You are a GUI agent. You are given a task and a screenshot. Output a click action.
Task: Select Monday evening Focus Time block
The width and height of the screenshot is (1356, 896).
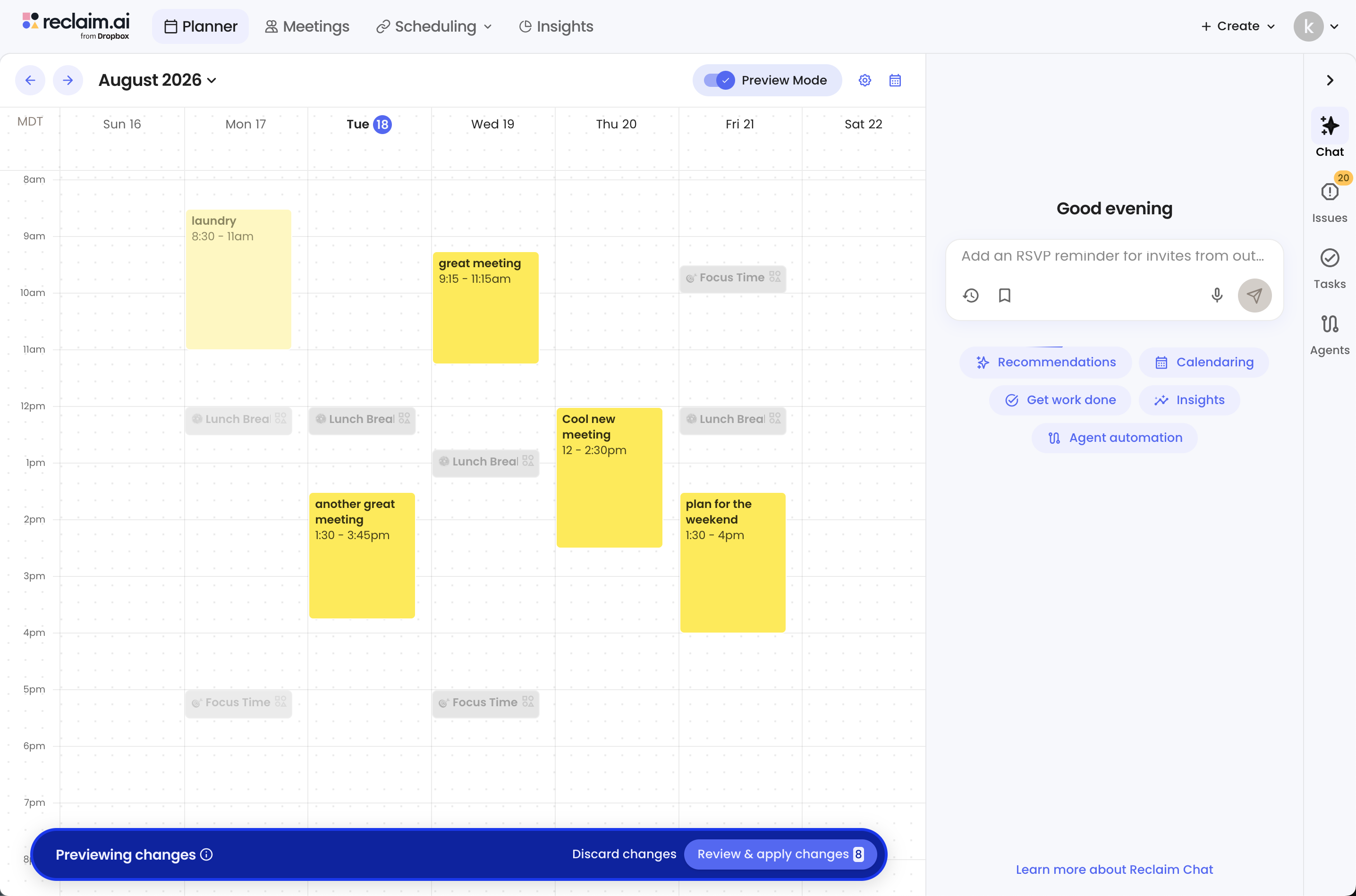238,703
